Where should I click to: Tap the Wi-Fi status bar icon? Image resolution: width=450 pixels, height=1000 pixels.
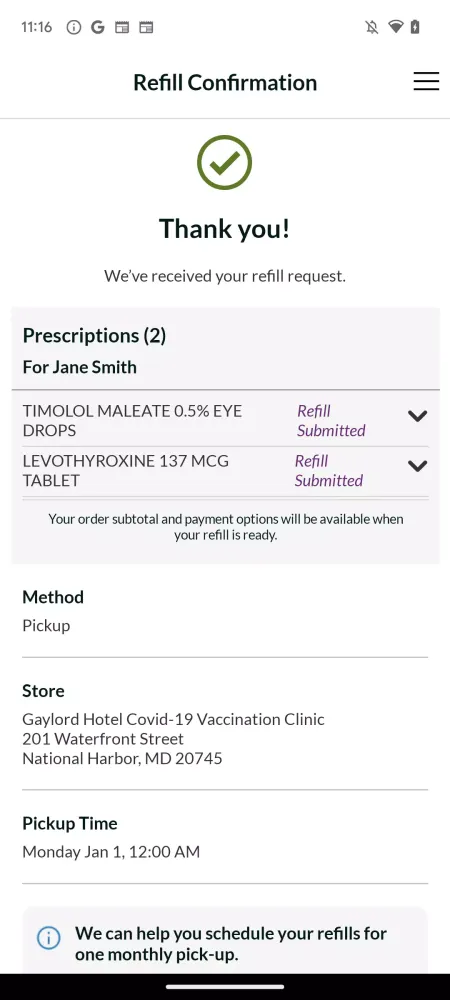[396, 27]
